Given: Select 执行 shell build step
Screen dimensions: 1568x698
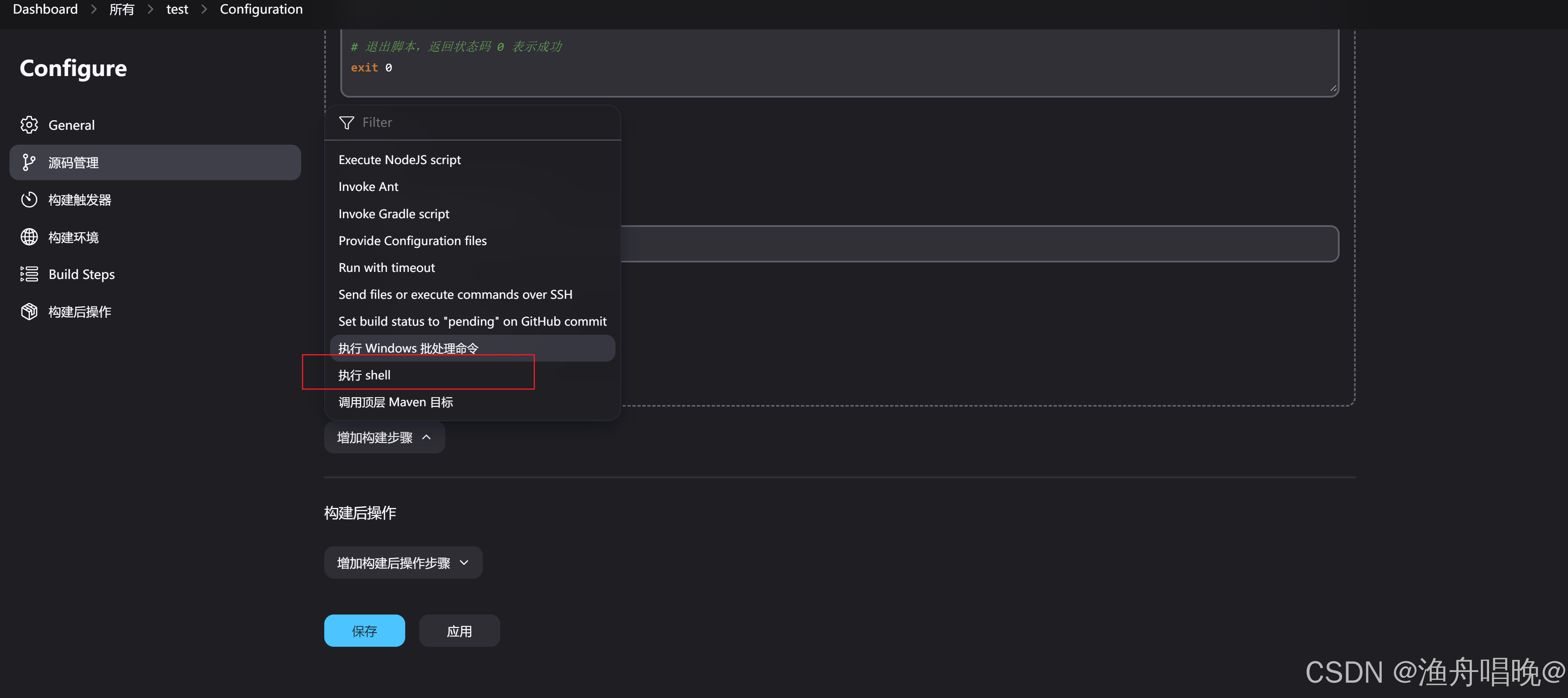Looking at the screenshot, I should pyautogui.click(x=473, y=375).
